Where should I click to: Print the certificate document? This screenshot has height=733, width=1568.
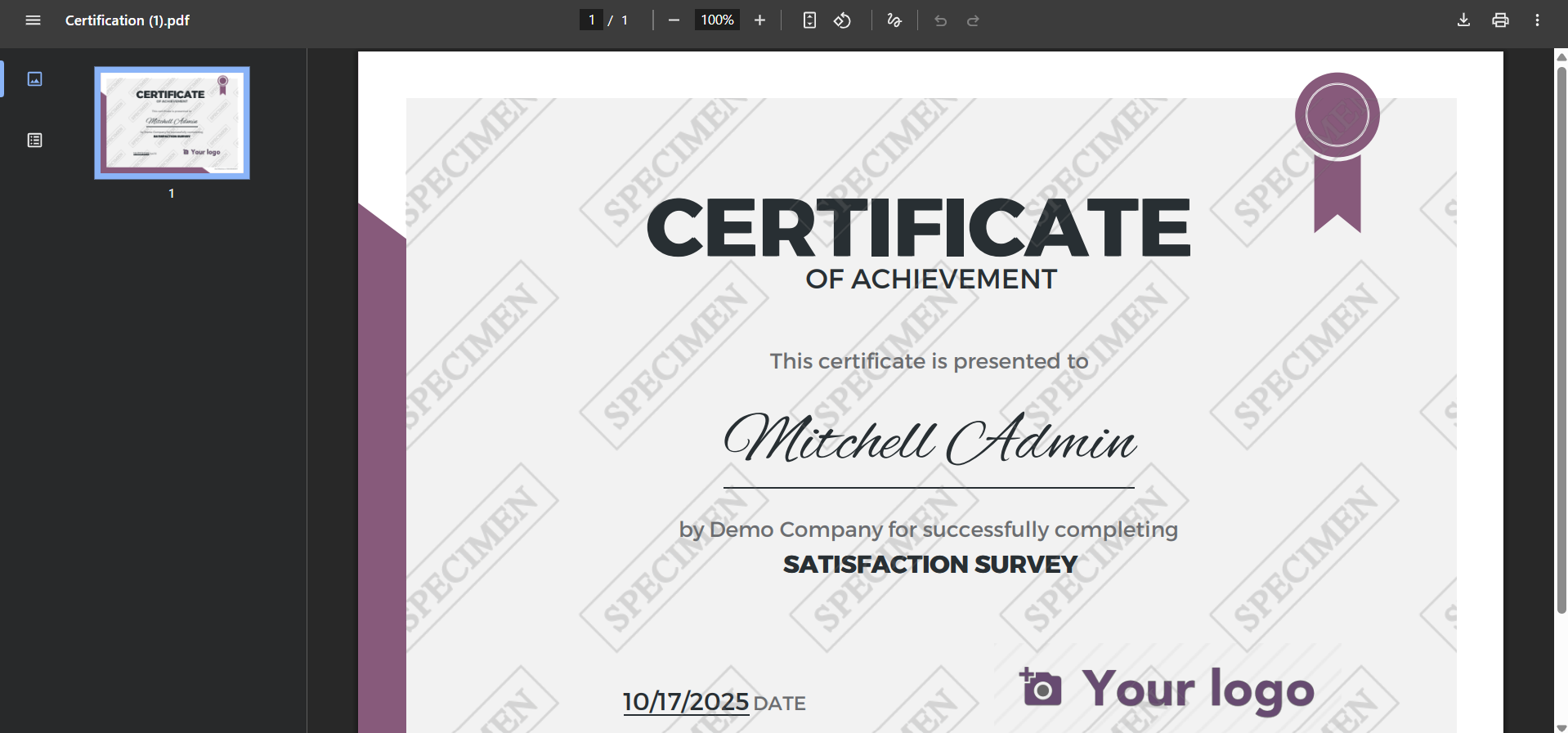(x=1500, y=20)
